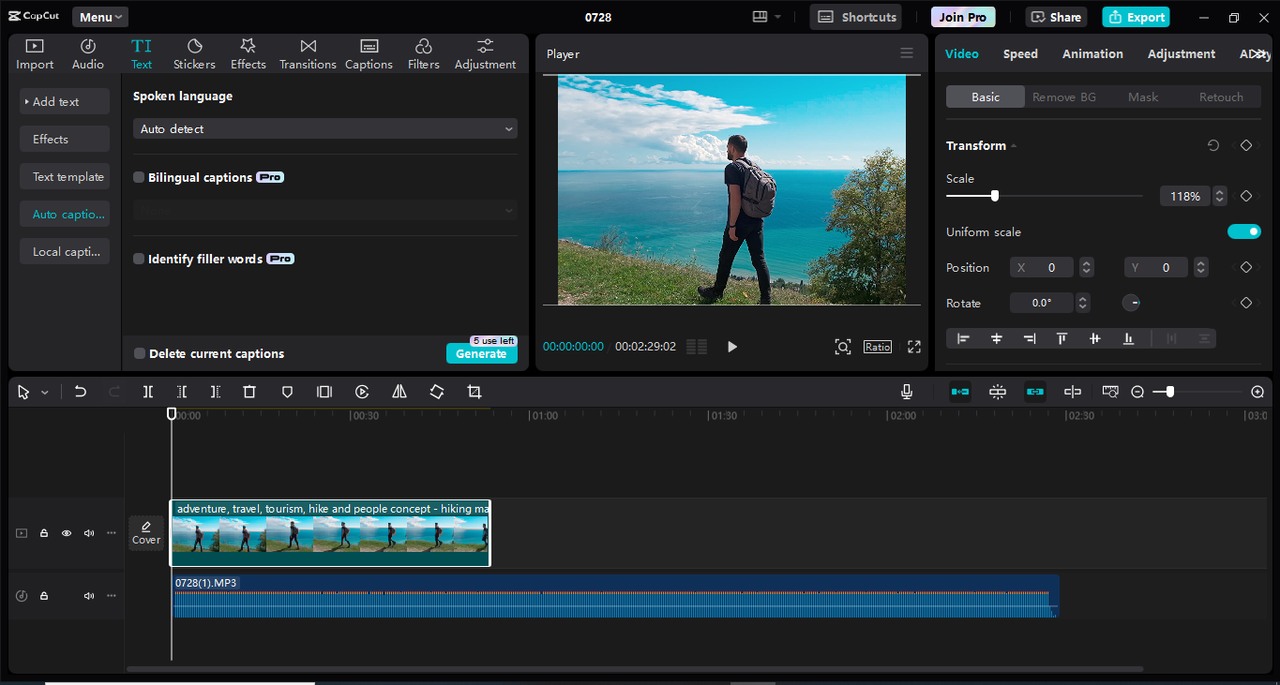Open the Audio panel
Image resolution: width=1280 pixels, height=685 pixels.
88,54
